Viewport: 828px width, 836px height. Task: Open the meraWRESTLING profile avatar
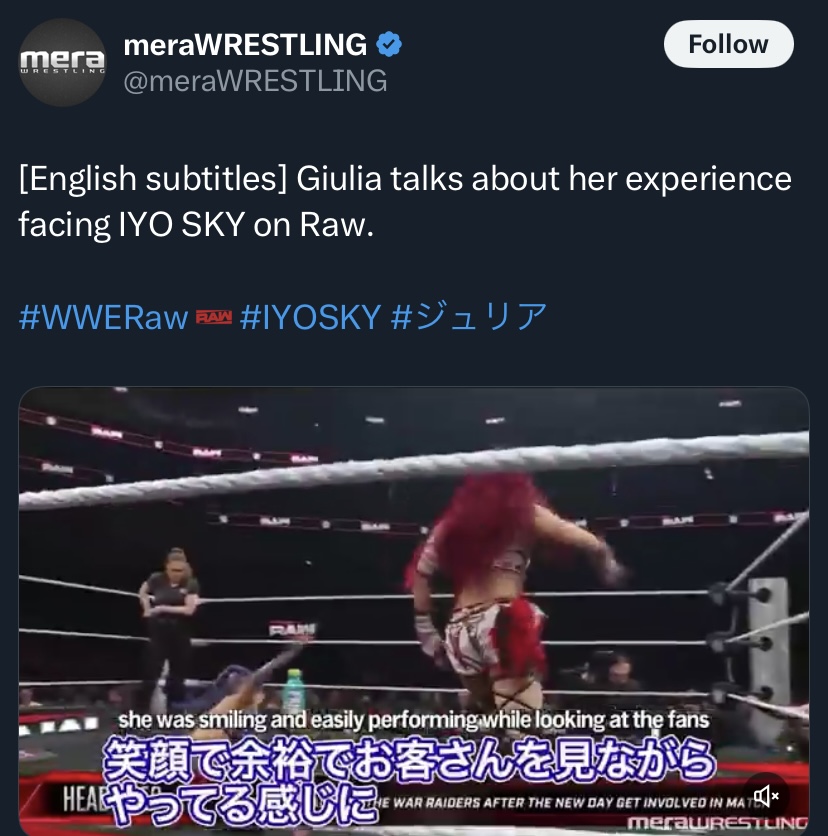coord(62,63)
